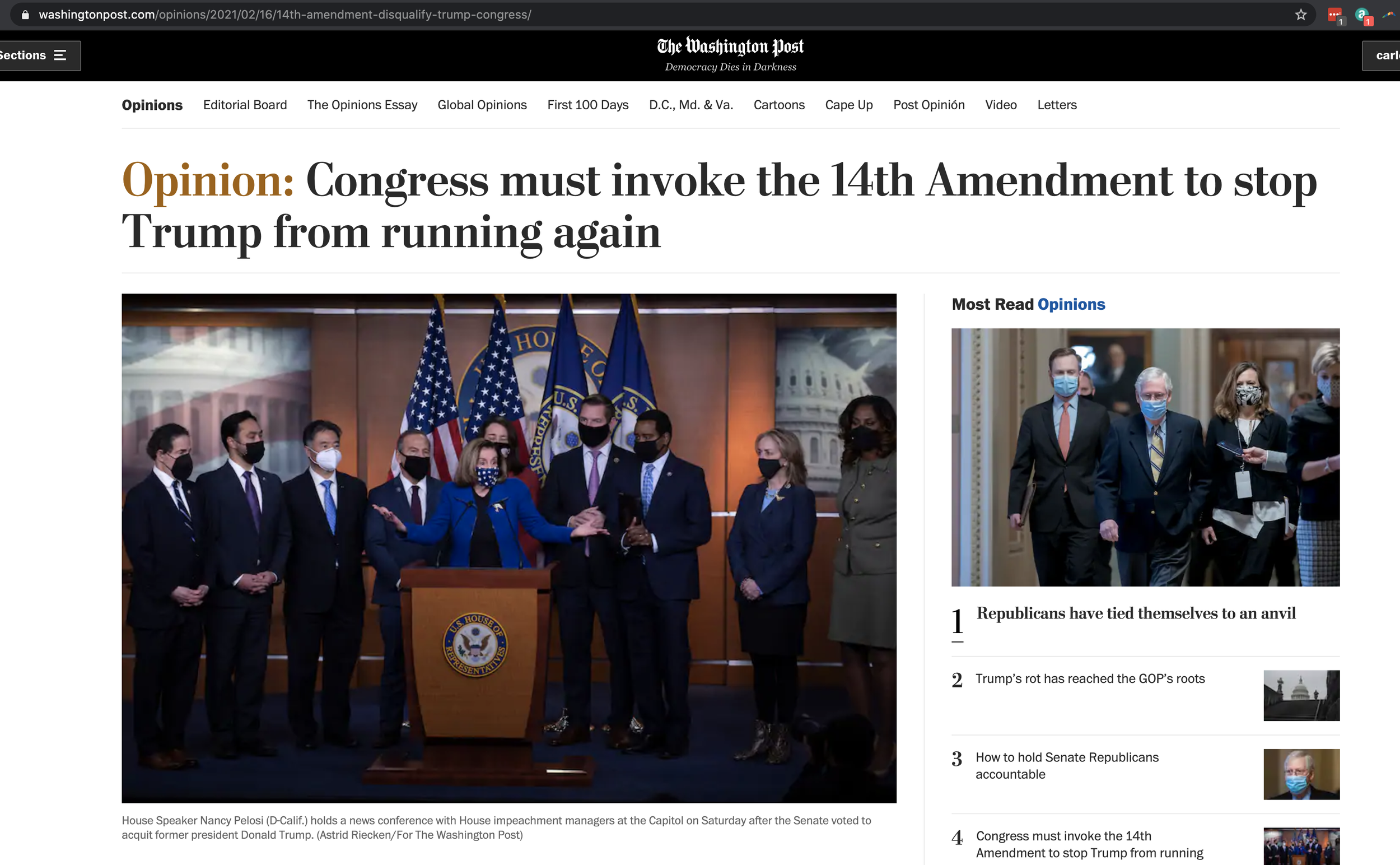Go to Editorial Board
The image size is (1400, 865).
[245, 105]
